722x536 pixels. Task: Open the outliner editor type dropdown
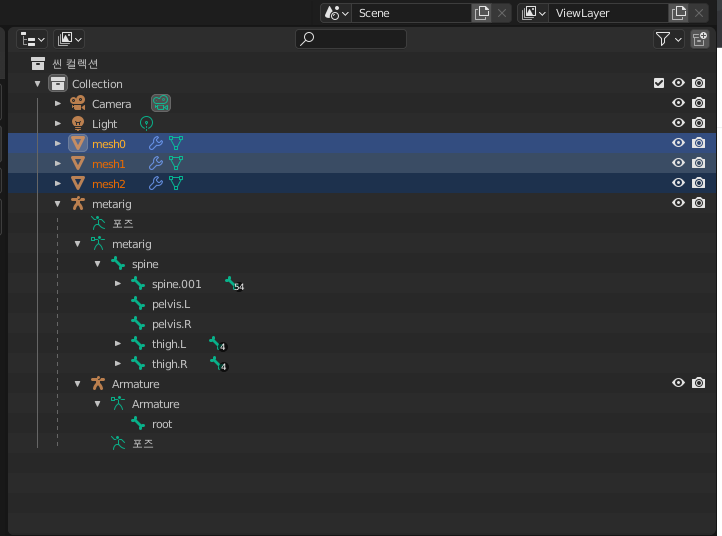tap(32, 39)
